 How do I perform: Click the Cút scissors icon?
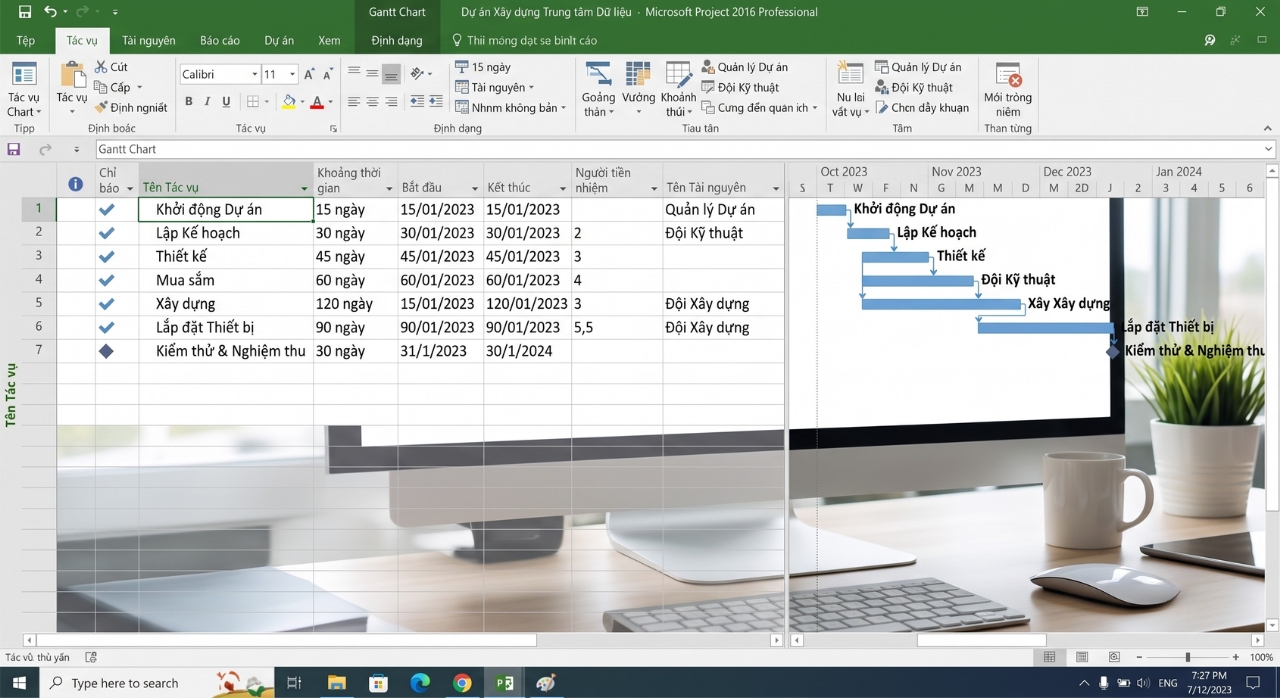tap(101, 67)
